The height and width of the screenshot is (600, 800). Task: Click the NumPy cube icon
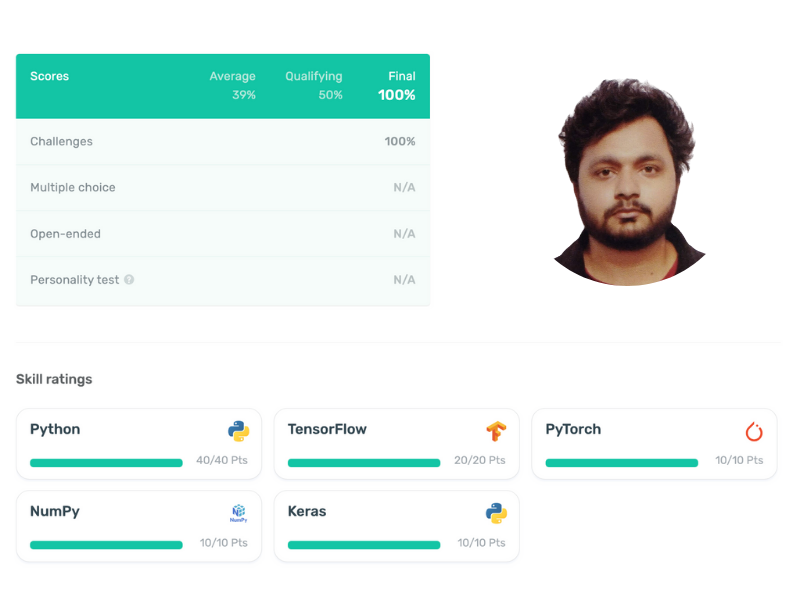(238, 513)
